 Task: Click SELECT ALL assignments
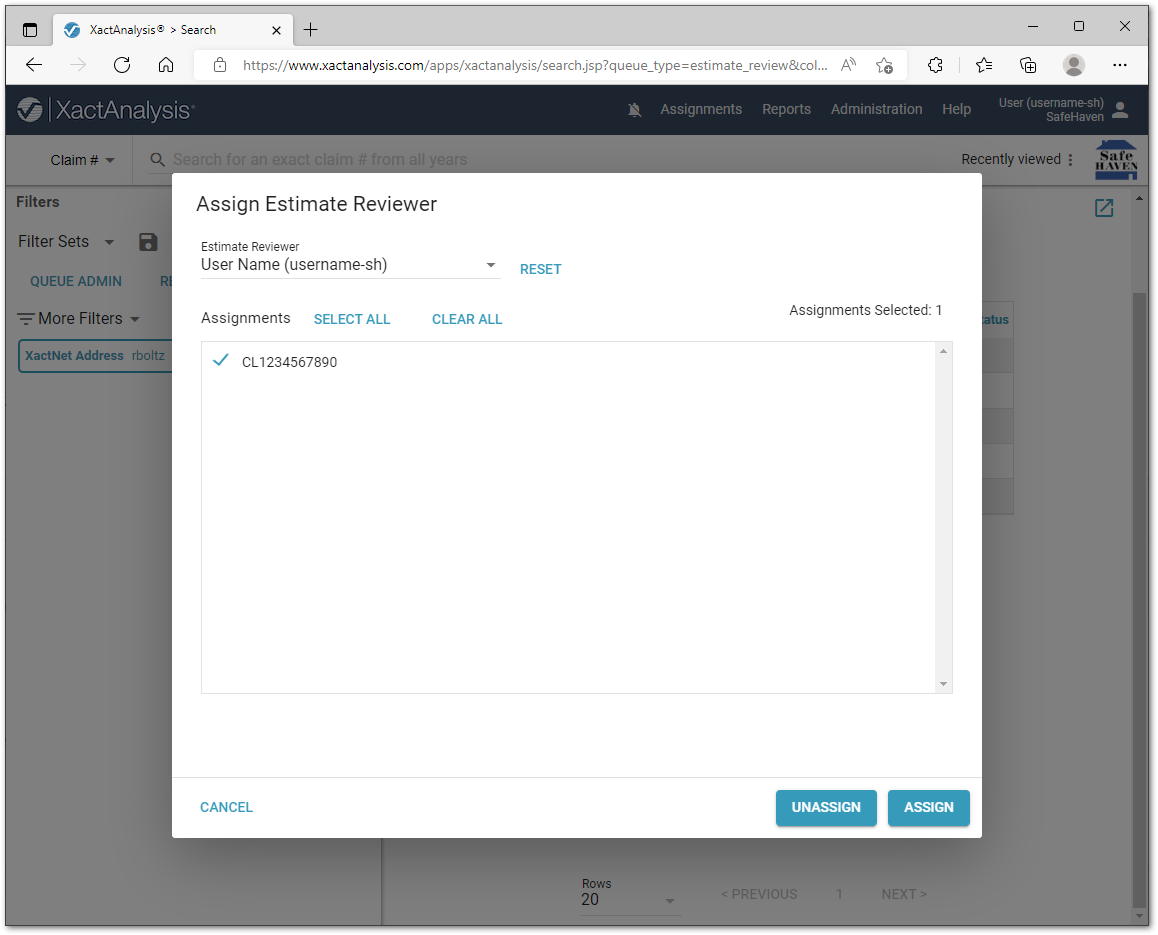[352, 320]
